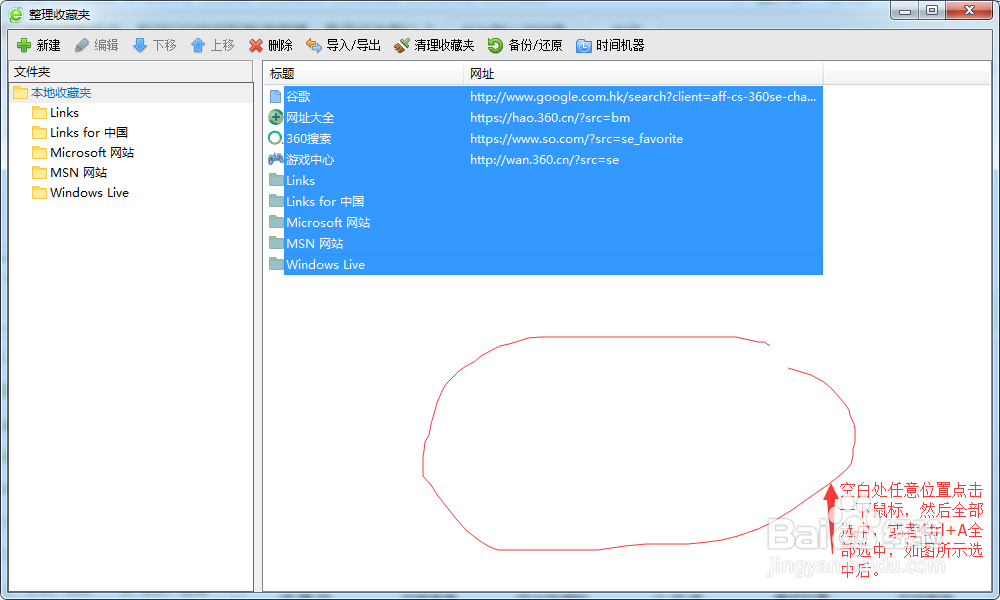Image resolution: width=1000 pixels, height=600 pixels.
Task: Click the https://hao.360.cn/?src=bm URL cell
Action: pos(550,117)
